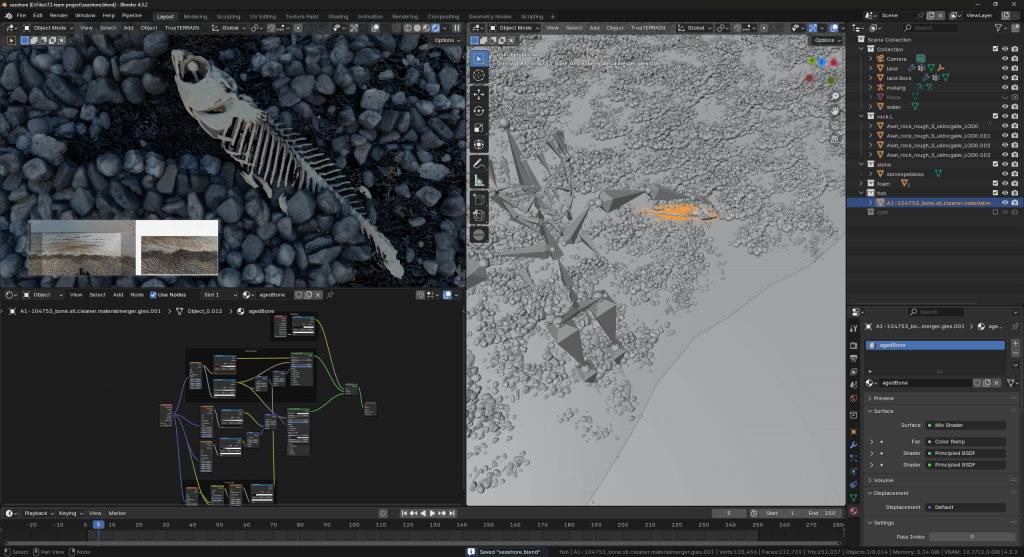Open the Object Mode dropdown in right viewport
The height and width of the screenshot is (557, 1024).
click(518, 28)
